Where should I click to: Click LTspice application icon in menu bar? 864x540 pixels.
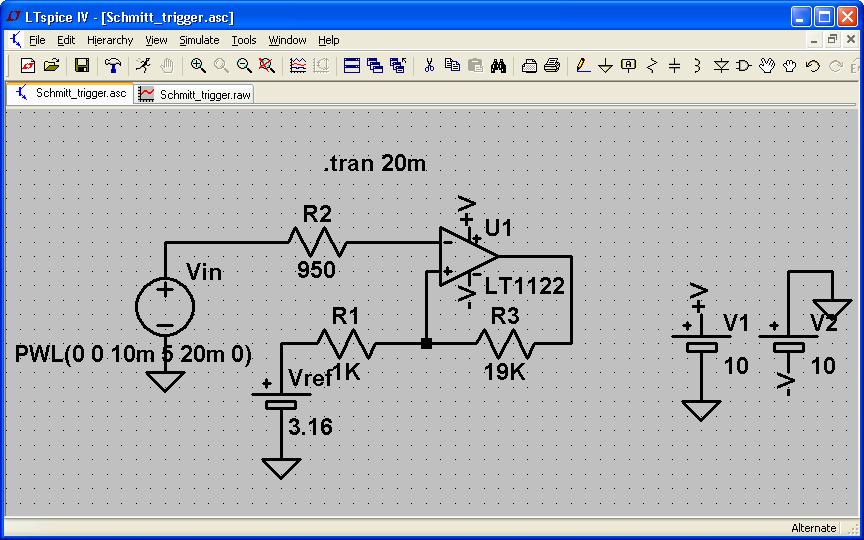(x=16, y=40)
